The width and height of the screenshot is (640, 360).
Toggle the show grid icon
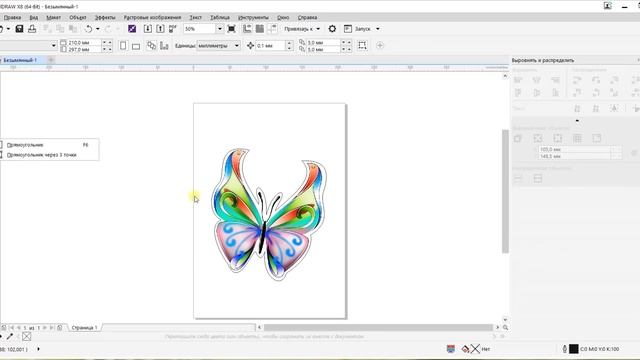click(x=260, y=29)
